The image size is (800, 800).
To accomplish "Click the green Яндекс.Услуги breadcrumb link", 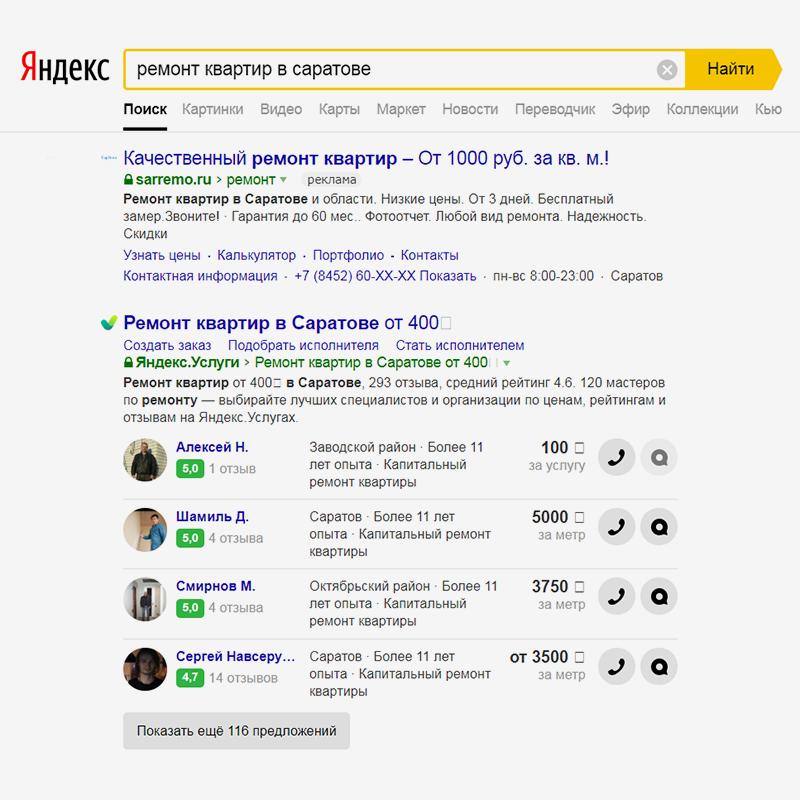I will click(x=187, y=362).
